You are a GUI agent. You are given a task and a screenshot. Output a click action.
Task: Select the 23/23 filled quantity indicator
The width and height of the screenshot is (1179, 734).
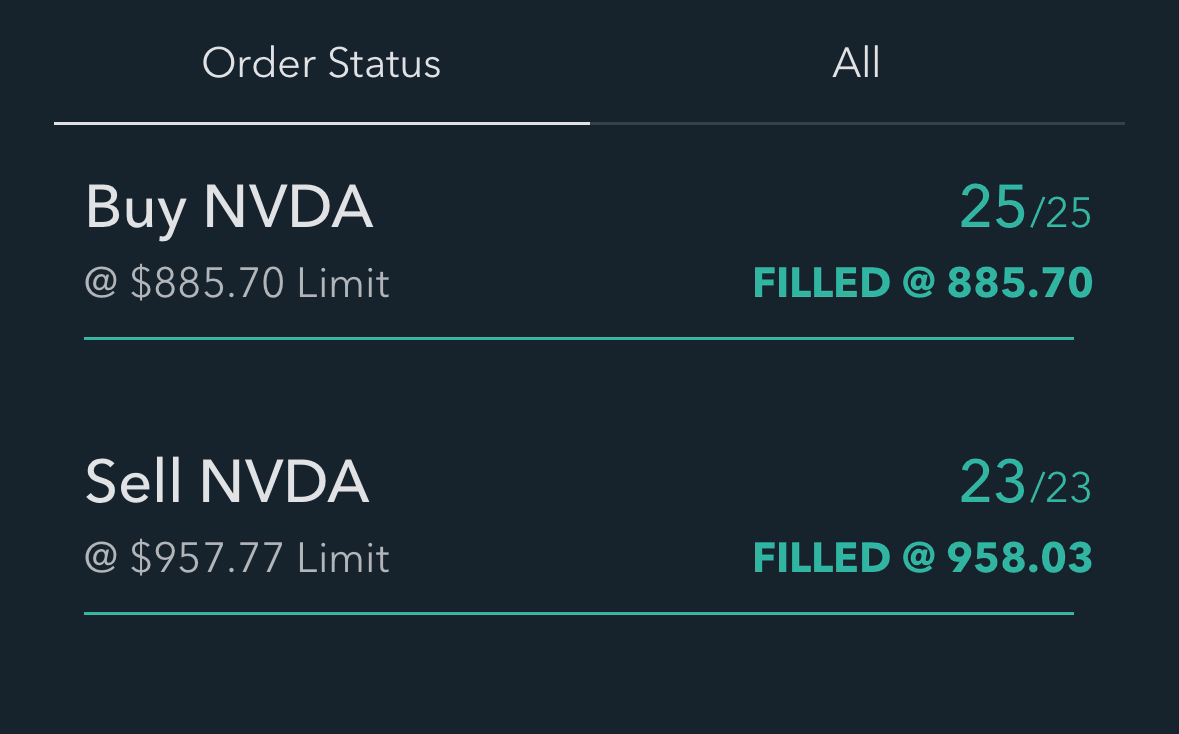1025,485
